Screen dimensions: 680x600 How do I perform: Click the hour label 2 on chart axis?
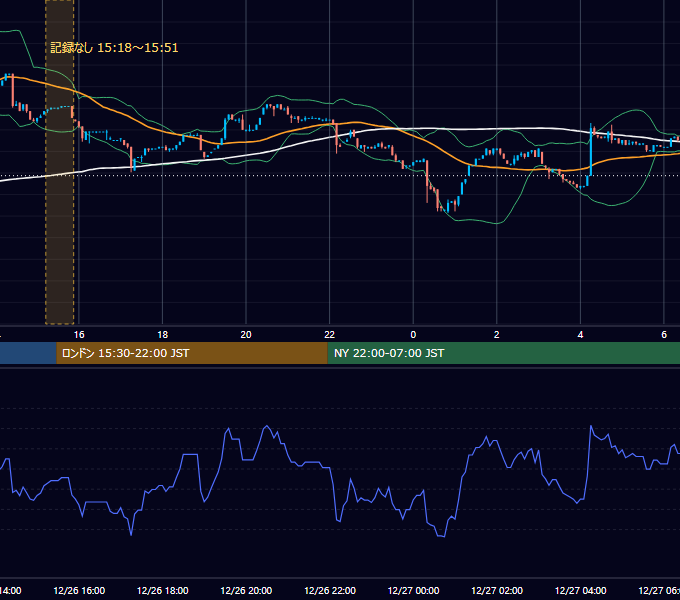[497, 335]
